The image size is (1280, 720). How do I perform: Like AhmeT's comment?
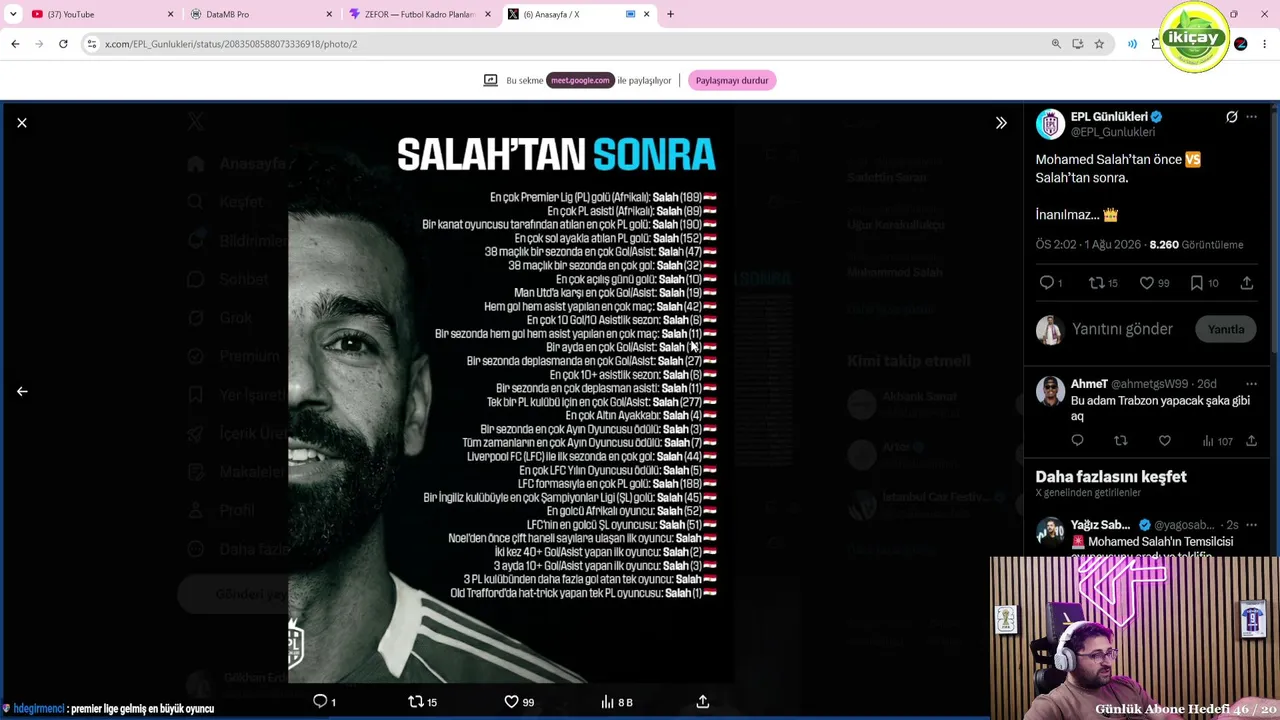pos(1165,441)
